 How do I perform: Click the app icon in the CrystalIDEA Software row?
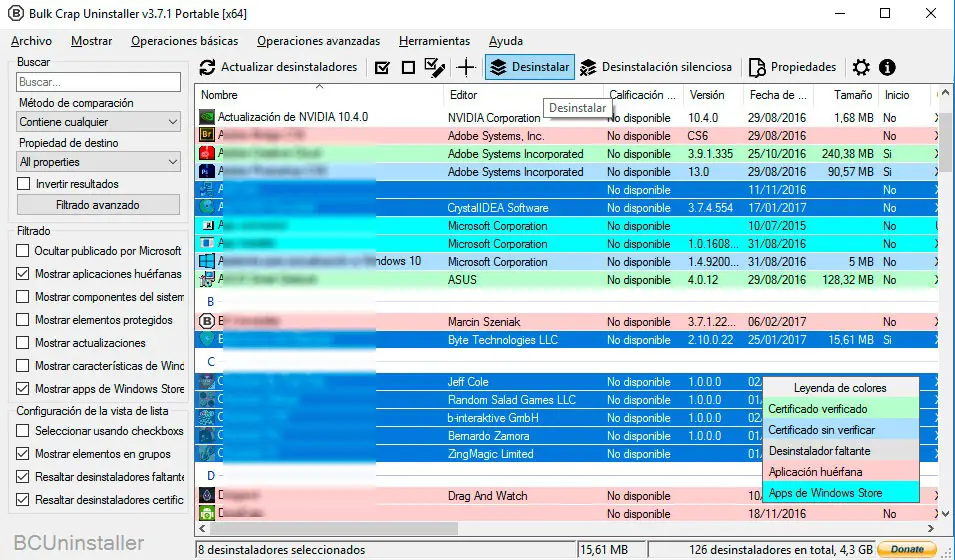coord(207,207)
